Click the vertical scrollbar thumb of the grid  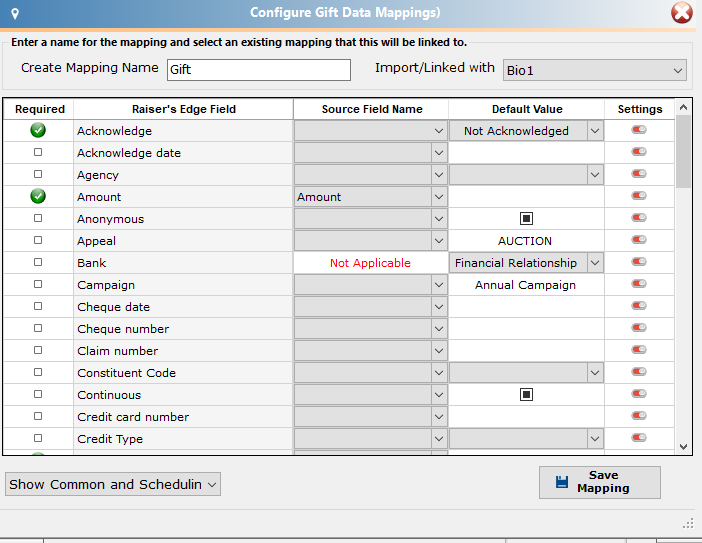(683, 151)
